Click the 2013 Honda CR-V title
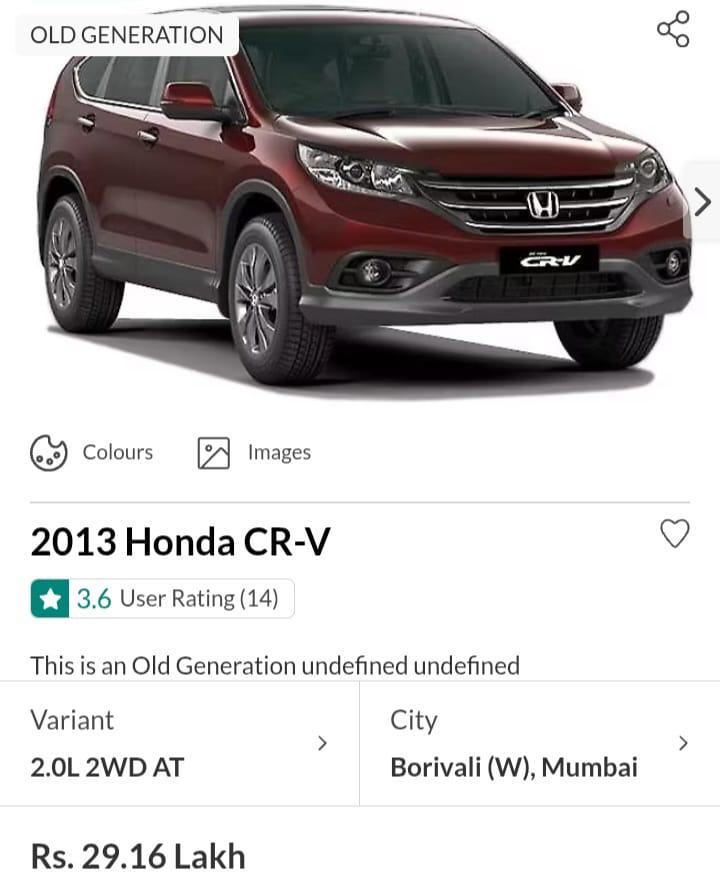 coord(180,542)
